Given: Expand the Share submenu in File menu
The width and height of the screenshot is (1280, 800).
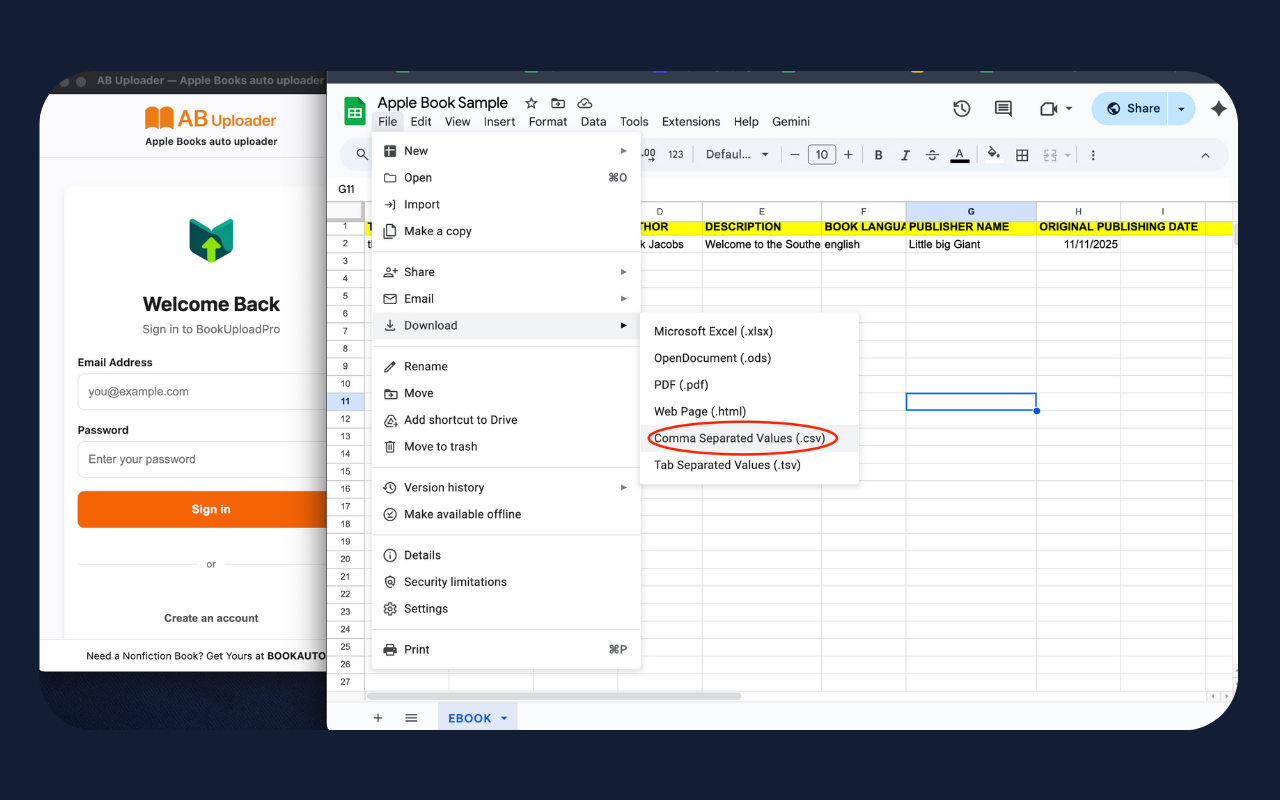Looking at the screenshot, I should click(506, 272).
